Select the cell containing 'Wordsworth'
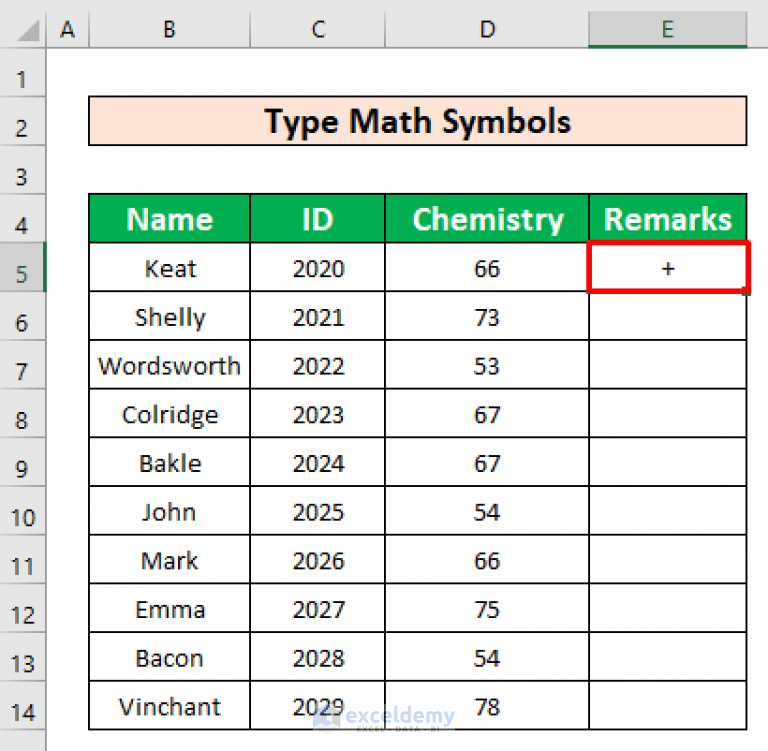The width and height of the screenshot is (768, 751). pyautogui.click(x=169, y=365)
